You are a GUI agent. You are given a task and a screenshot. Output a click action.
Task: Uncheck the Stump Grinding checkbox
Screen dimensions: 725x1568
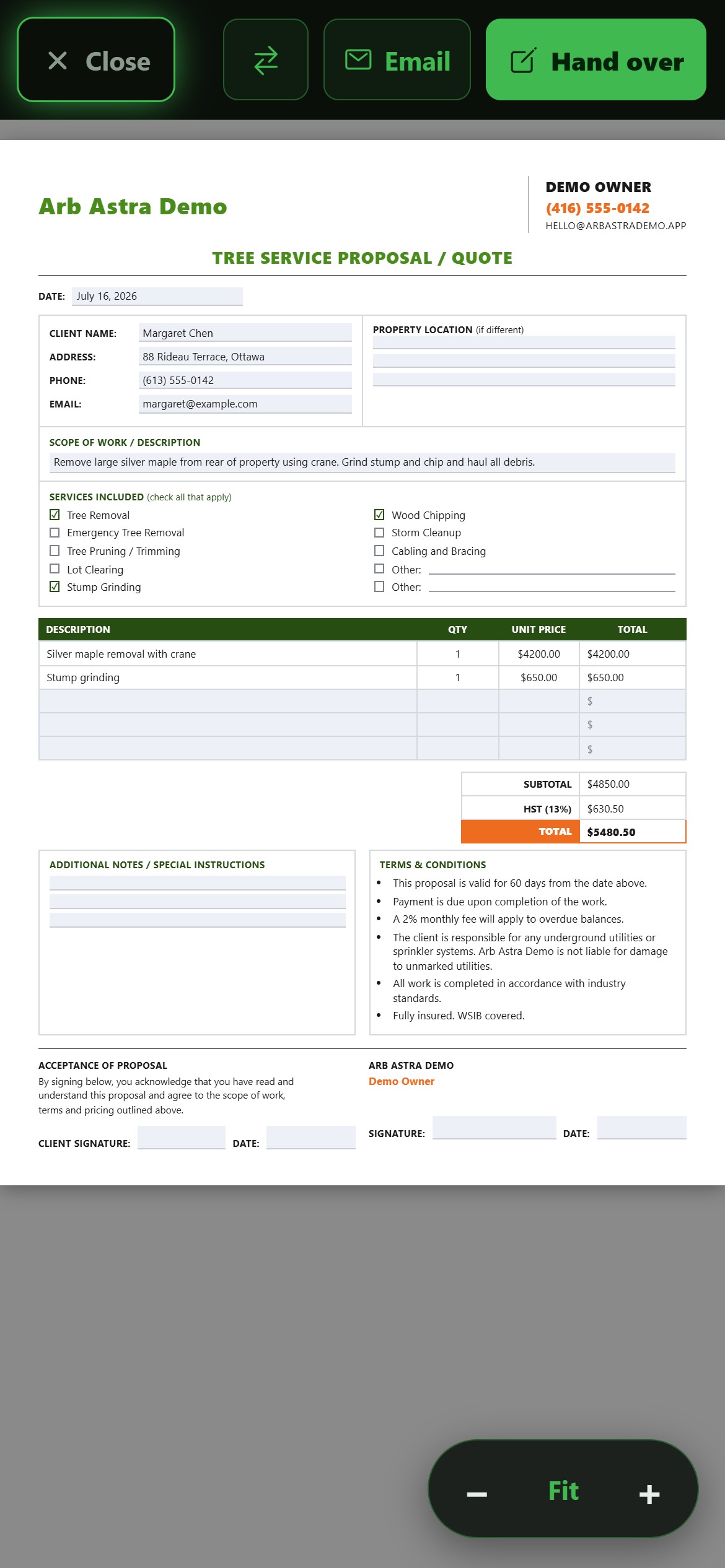[55, 586]
